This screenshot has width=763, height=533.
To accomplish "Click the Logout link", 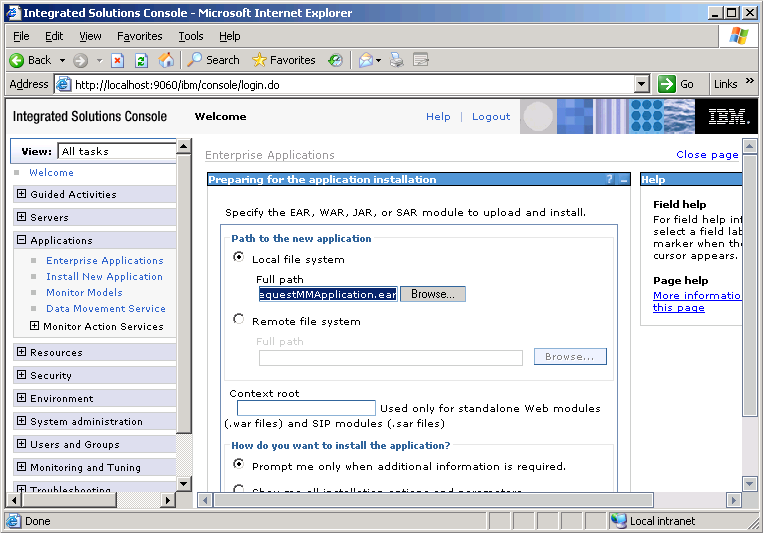I will pyautogui.click(x=491, y=117).
